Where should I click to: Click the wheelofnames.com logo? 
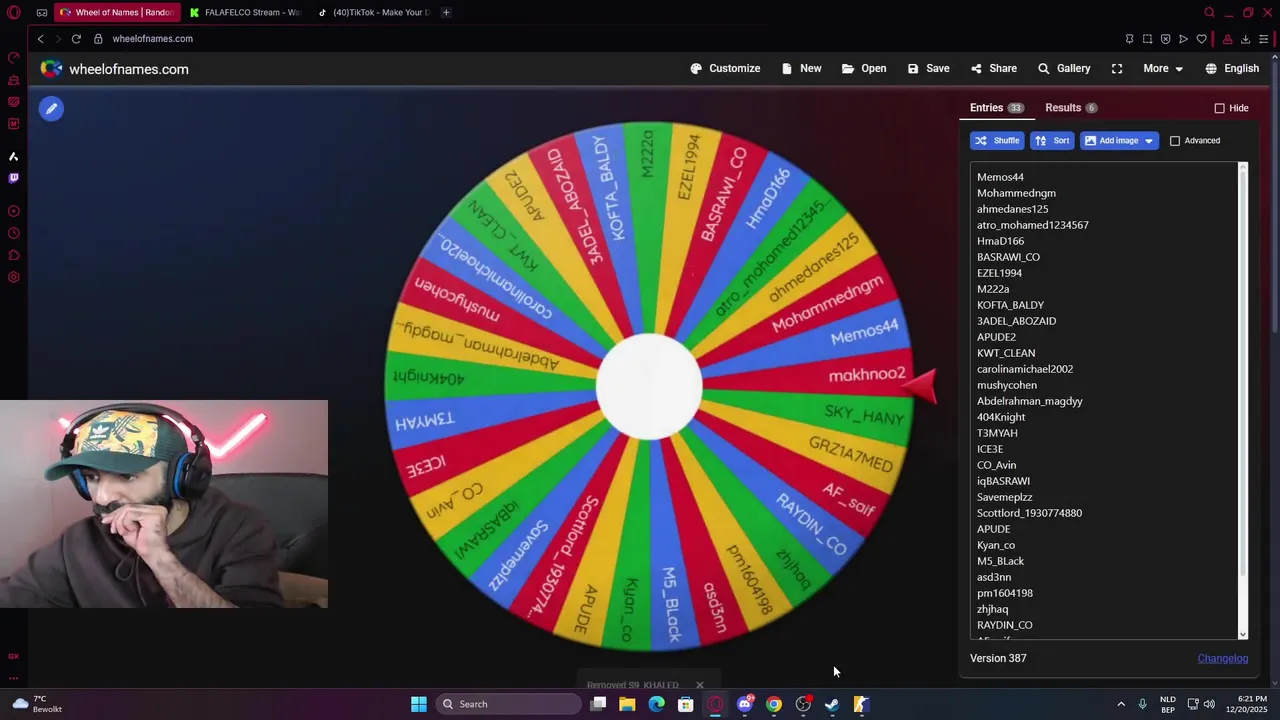click(x=114, y=69)
